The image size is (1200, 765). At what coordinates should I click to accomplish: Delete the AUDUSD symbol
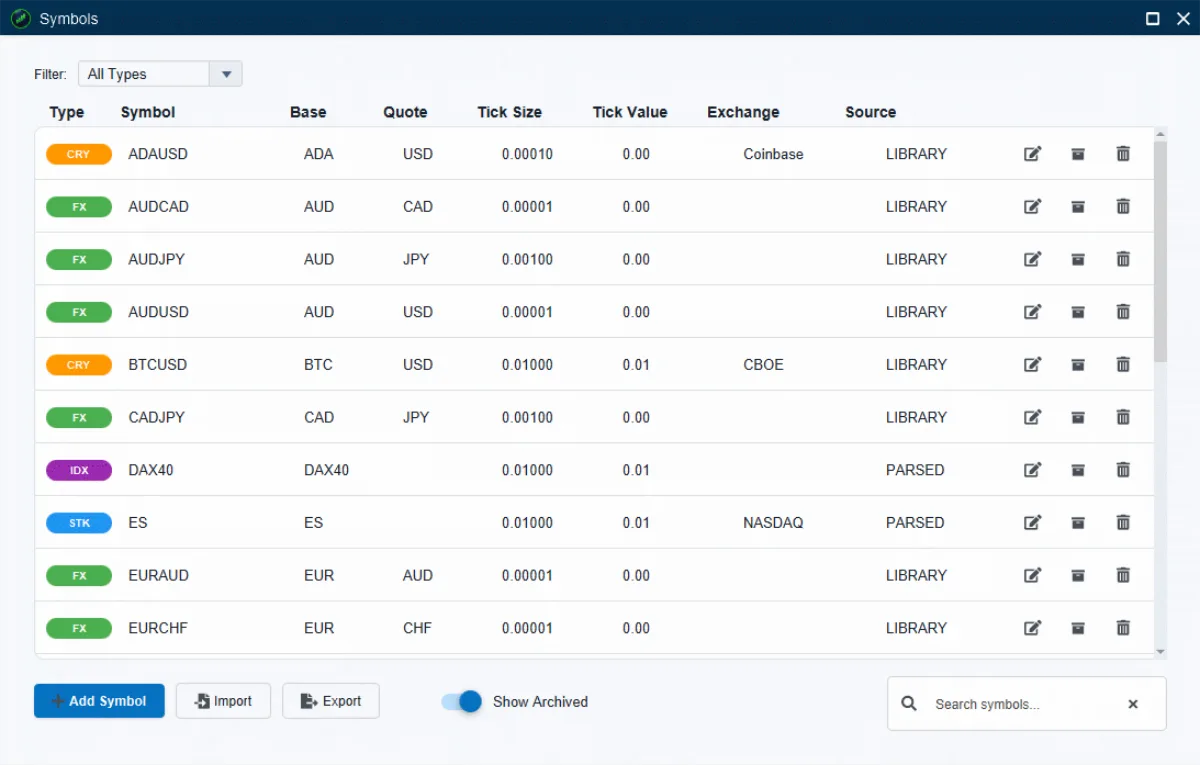[x=1123, y=312]
